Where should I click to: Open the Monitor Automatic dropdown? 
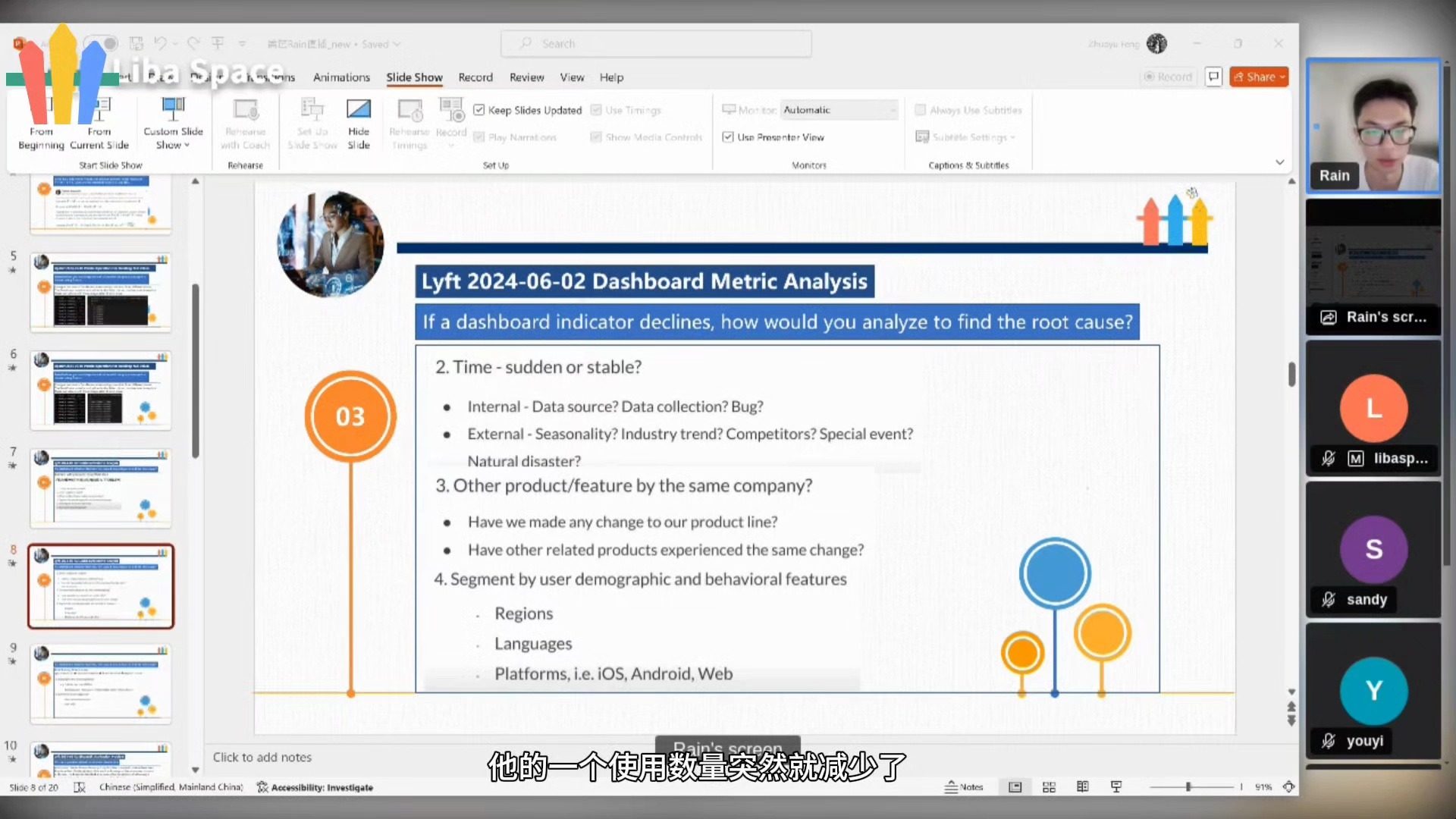(x=839, y=110)
